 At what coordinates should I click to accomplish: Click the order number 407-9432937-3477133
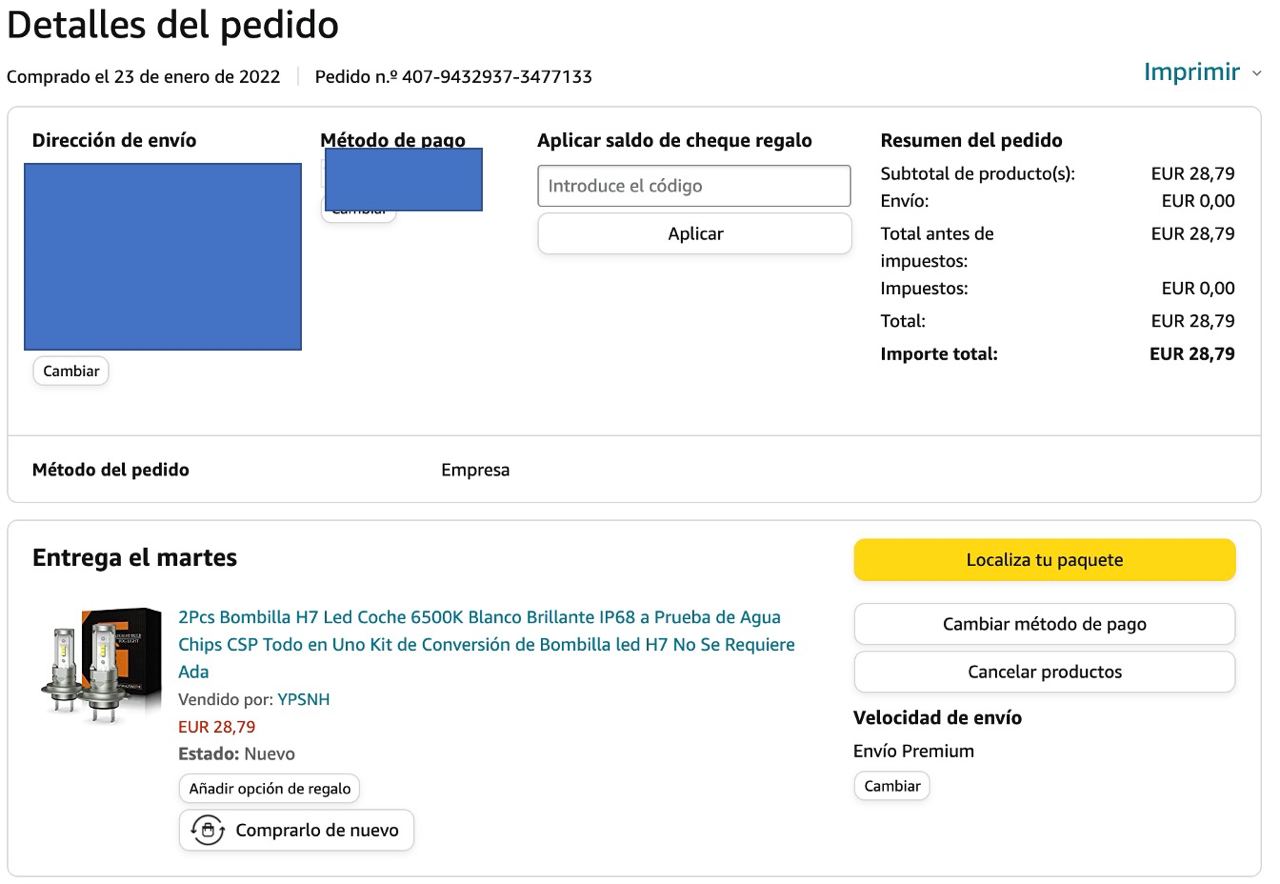point(496,77)
